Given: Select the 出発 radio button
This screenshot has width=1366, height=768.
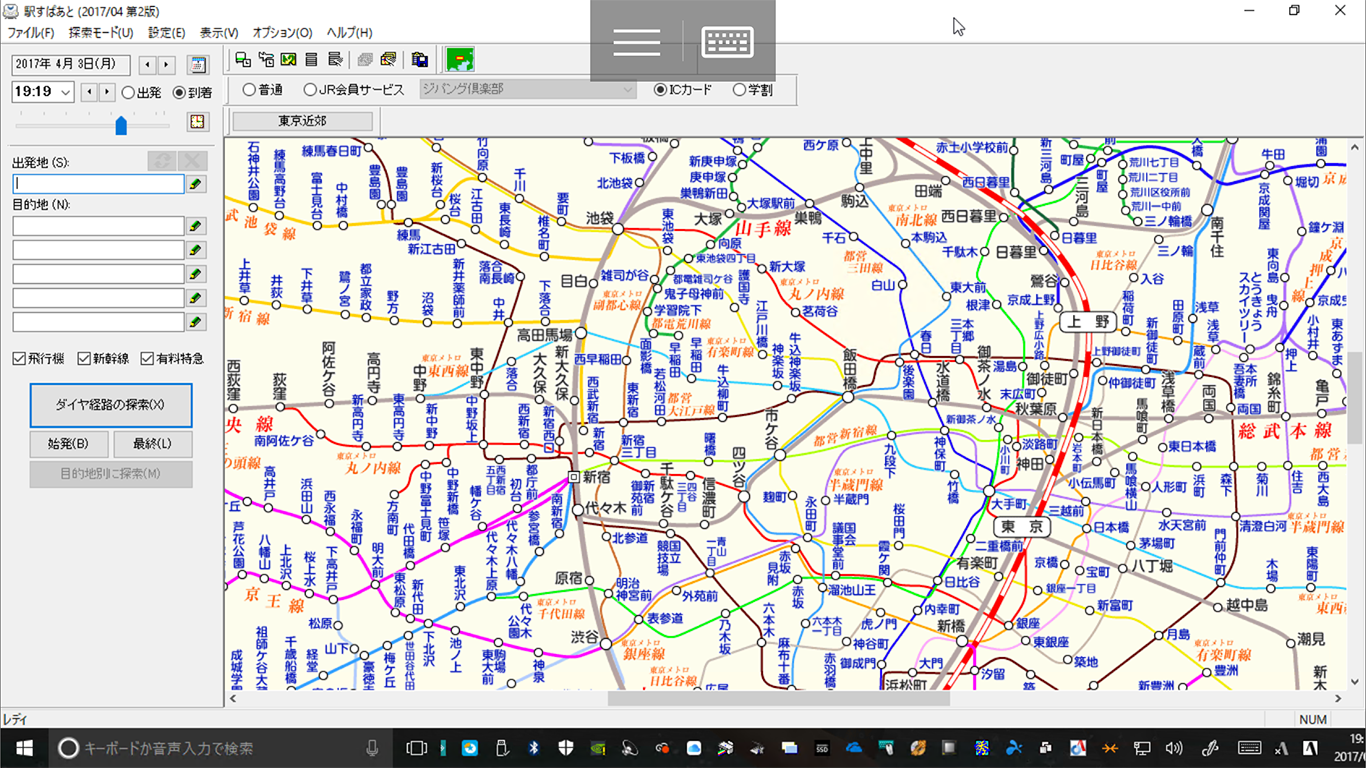Looking at the screenshot, I should [x=128, y=93].
